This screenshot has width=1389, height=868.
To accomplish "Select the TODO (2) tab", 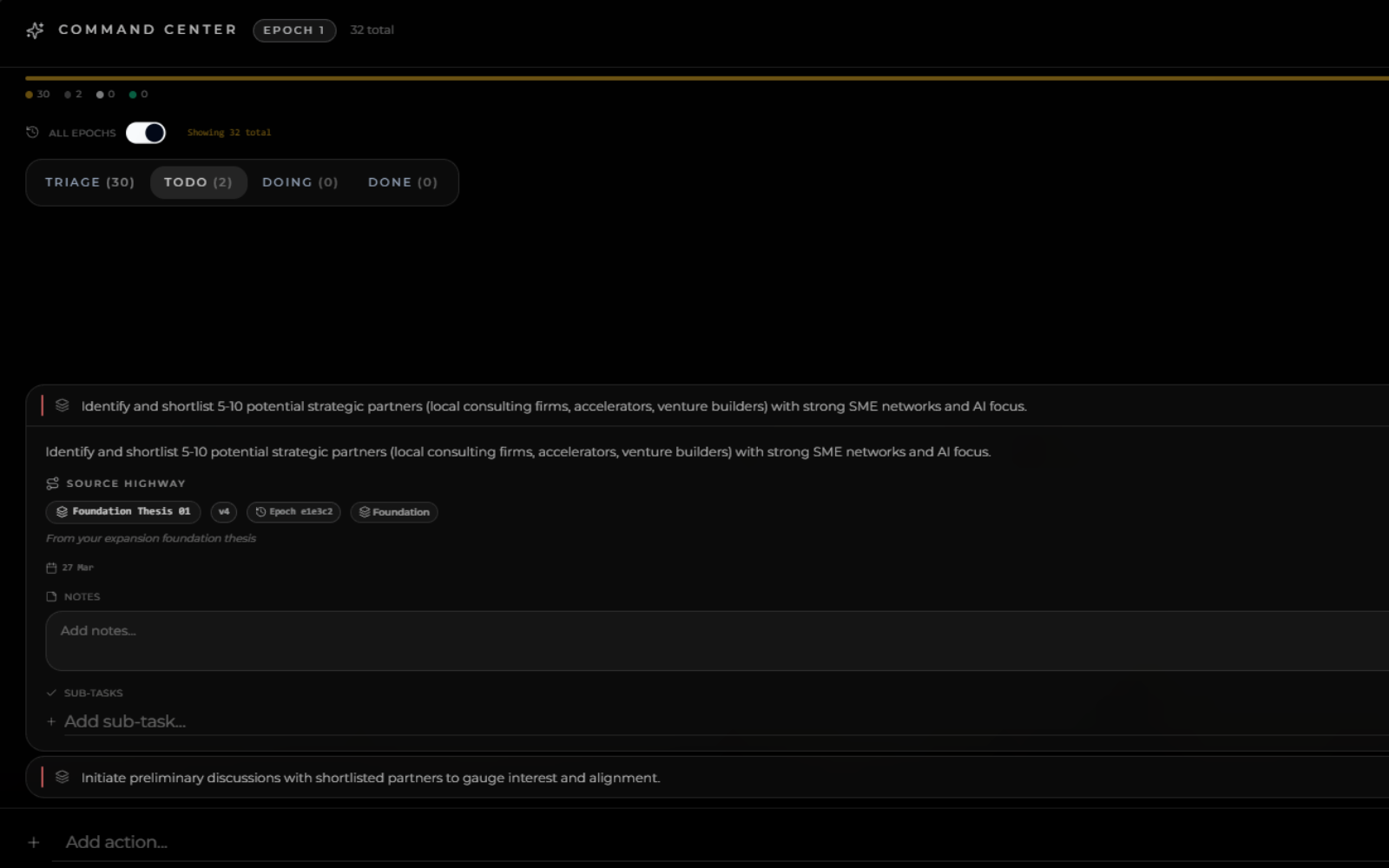I will point(199,182).
